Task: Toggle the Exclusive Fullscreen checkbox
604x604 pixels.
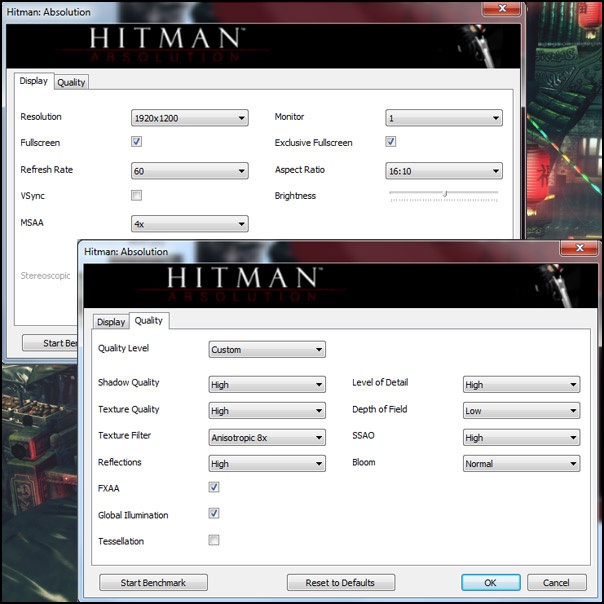Action: click(x=391, y=142)
